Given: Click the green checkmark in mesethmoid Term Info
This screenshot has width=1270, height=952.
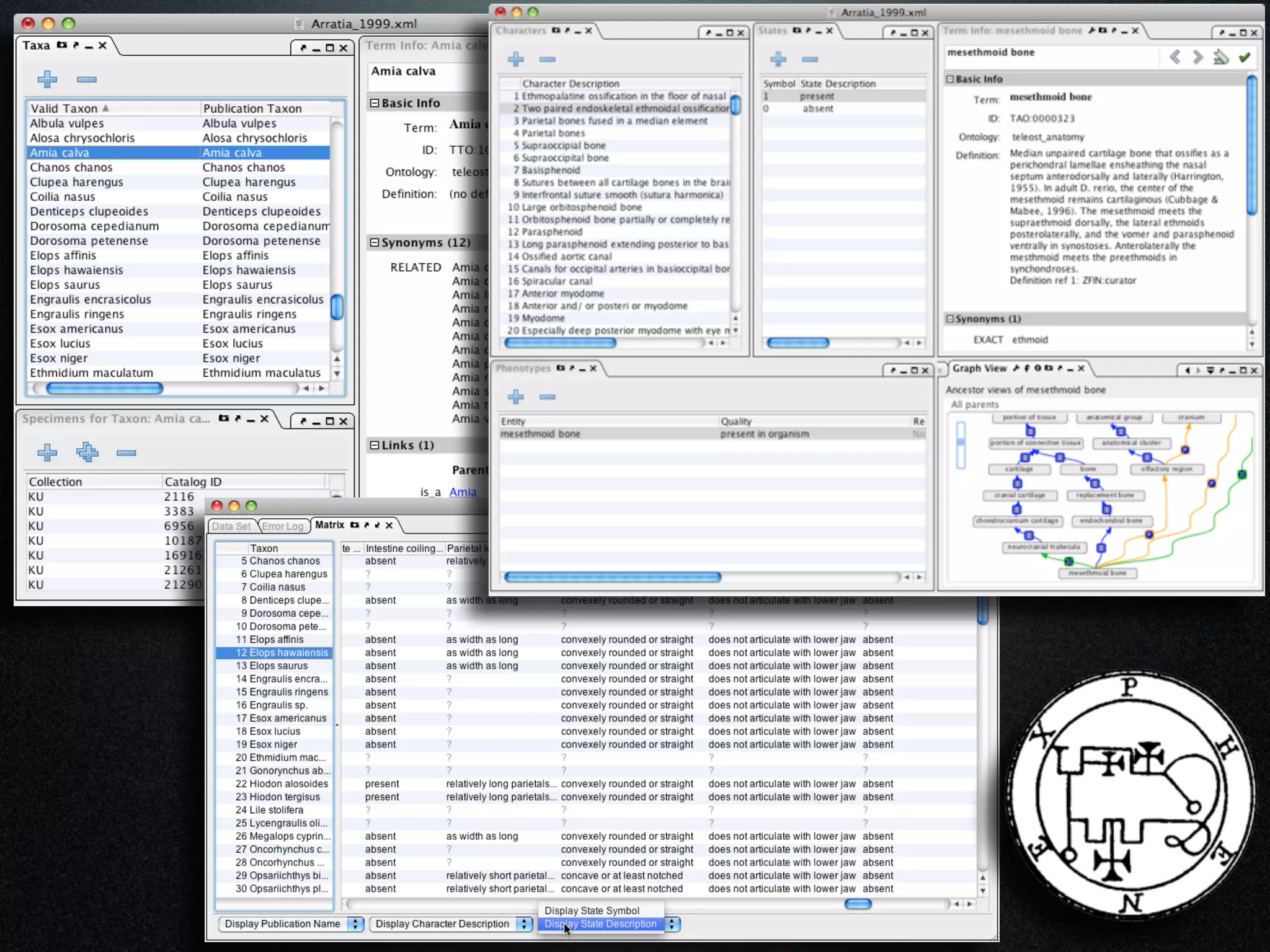Looking at the screenshot, I should (1244, 58).
